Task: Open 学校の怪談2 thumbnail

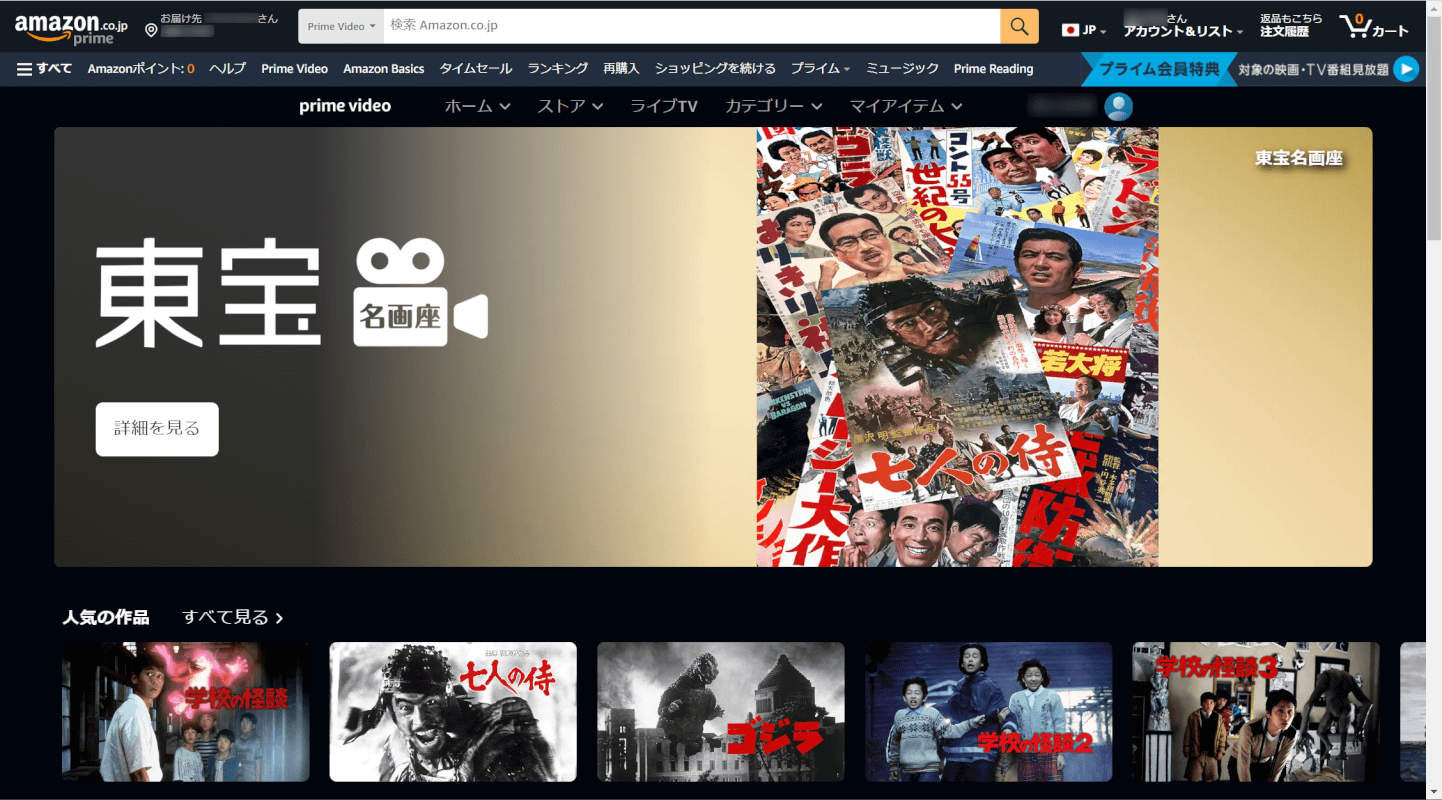Action: pyautogui.click(x=988, y=712)
